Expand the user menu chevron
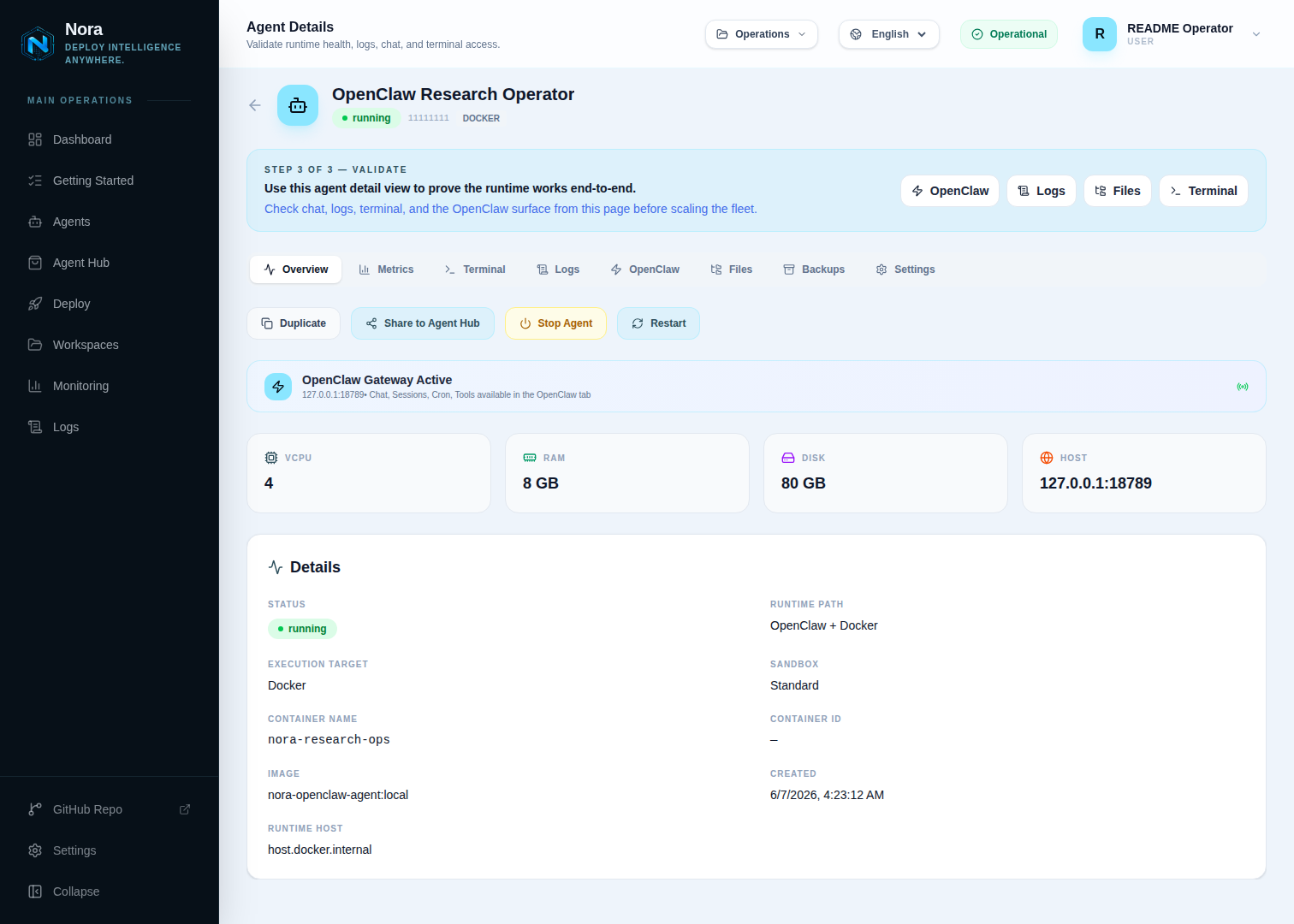The width and height of the screenshot is (1294, 924). pos(1256,34)
